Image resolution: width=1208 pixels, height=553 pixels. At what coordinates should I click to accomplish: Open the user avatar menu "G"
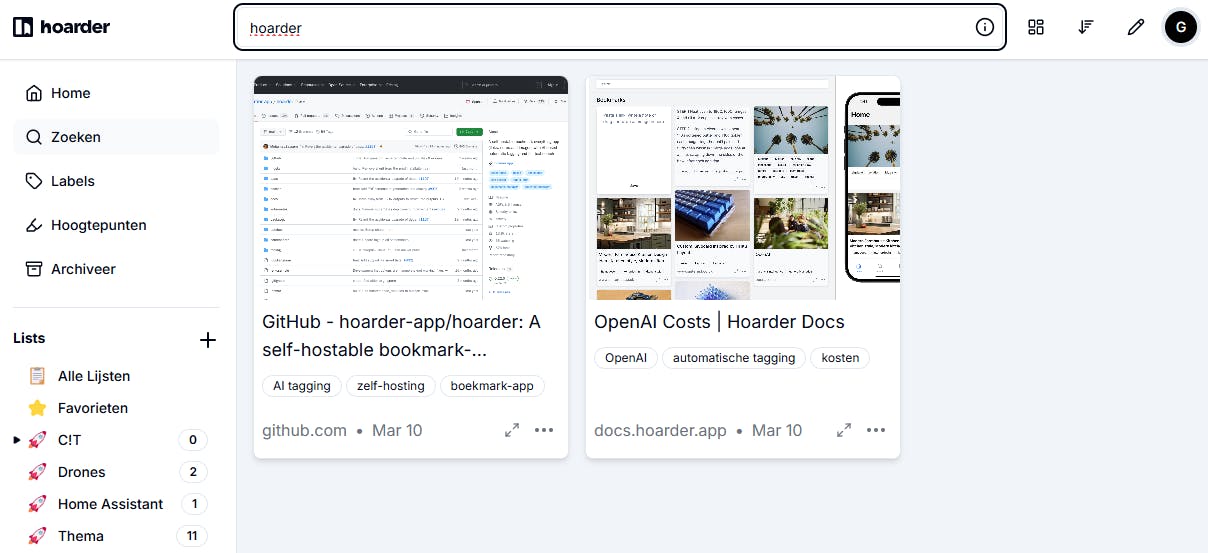point(1181,27)
